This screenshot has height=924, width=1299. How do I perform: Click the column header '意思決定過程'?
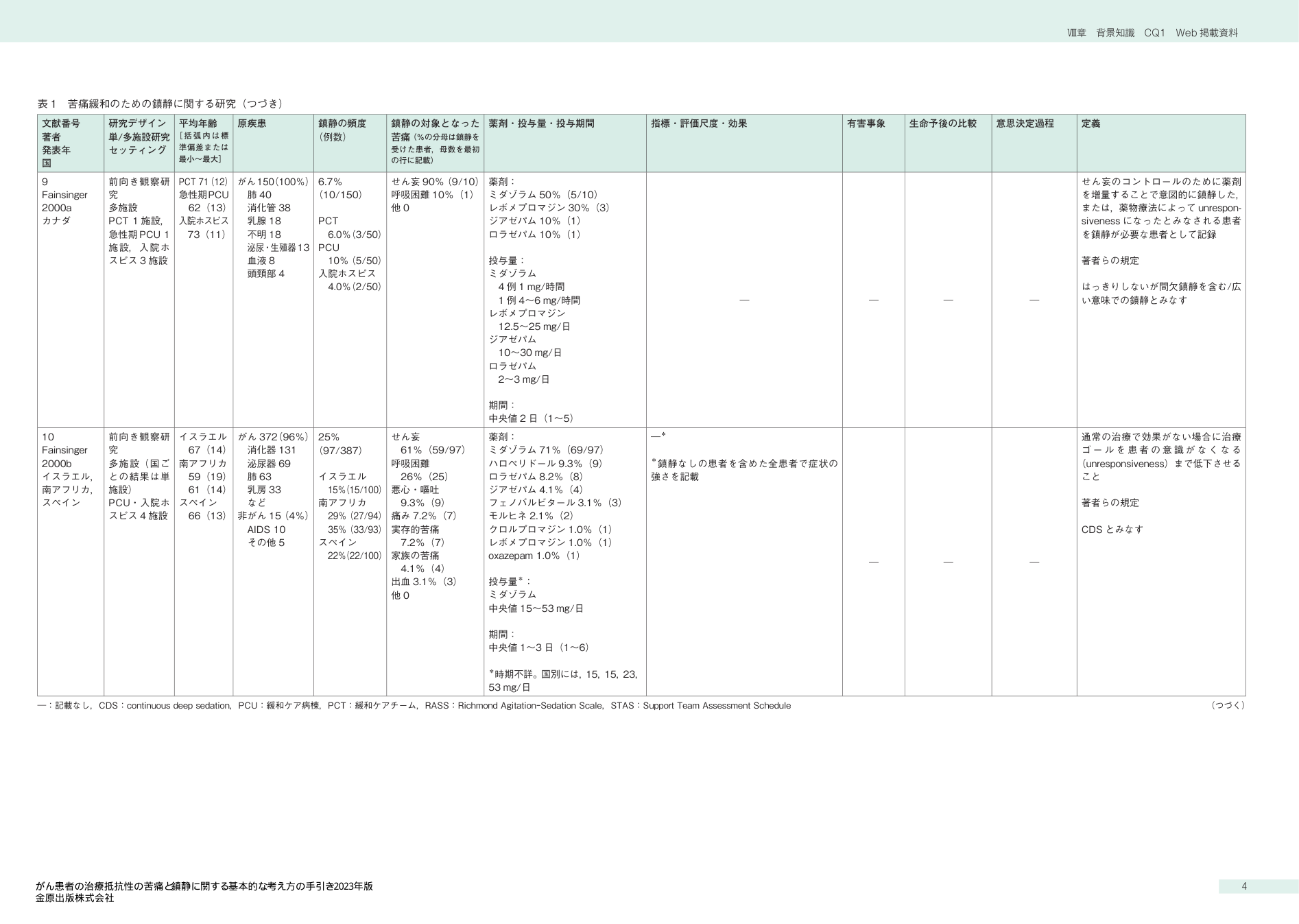pos(1025,123)
